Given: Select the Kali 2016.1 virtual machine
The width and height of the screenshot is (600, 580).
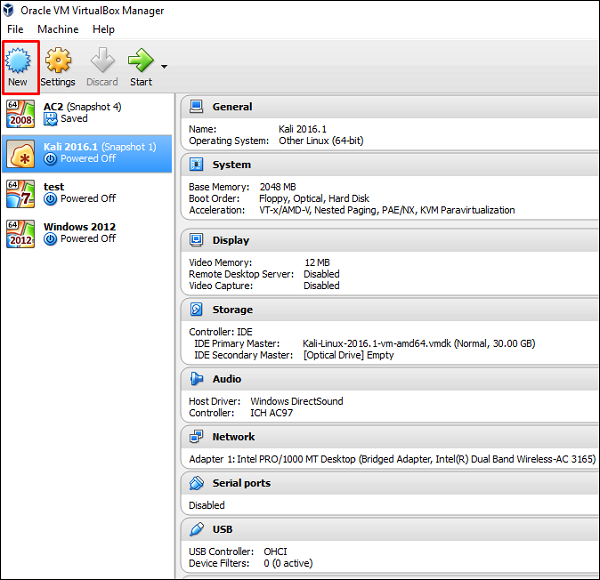Looking at the screenshot, I should [85, 152].
